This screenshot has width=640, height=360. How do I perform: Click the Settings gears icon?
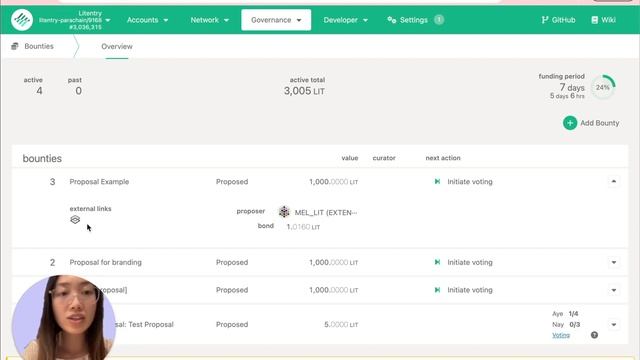pos(391,20)
